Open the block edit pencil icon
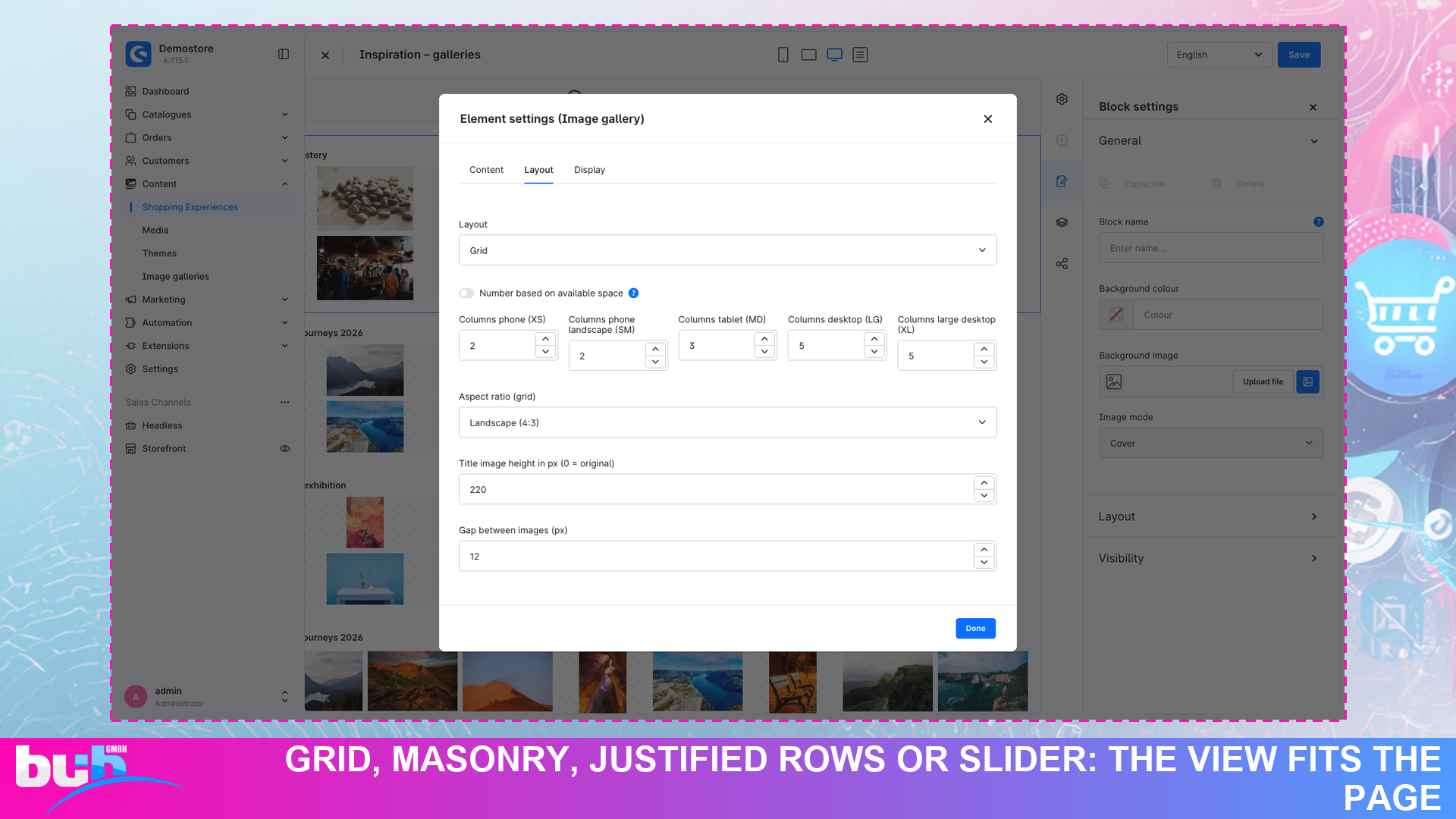 point(1062,181)
